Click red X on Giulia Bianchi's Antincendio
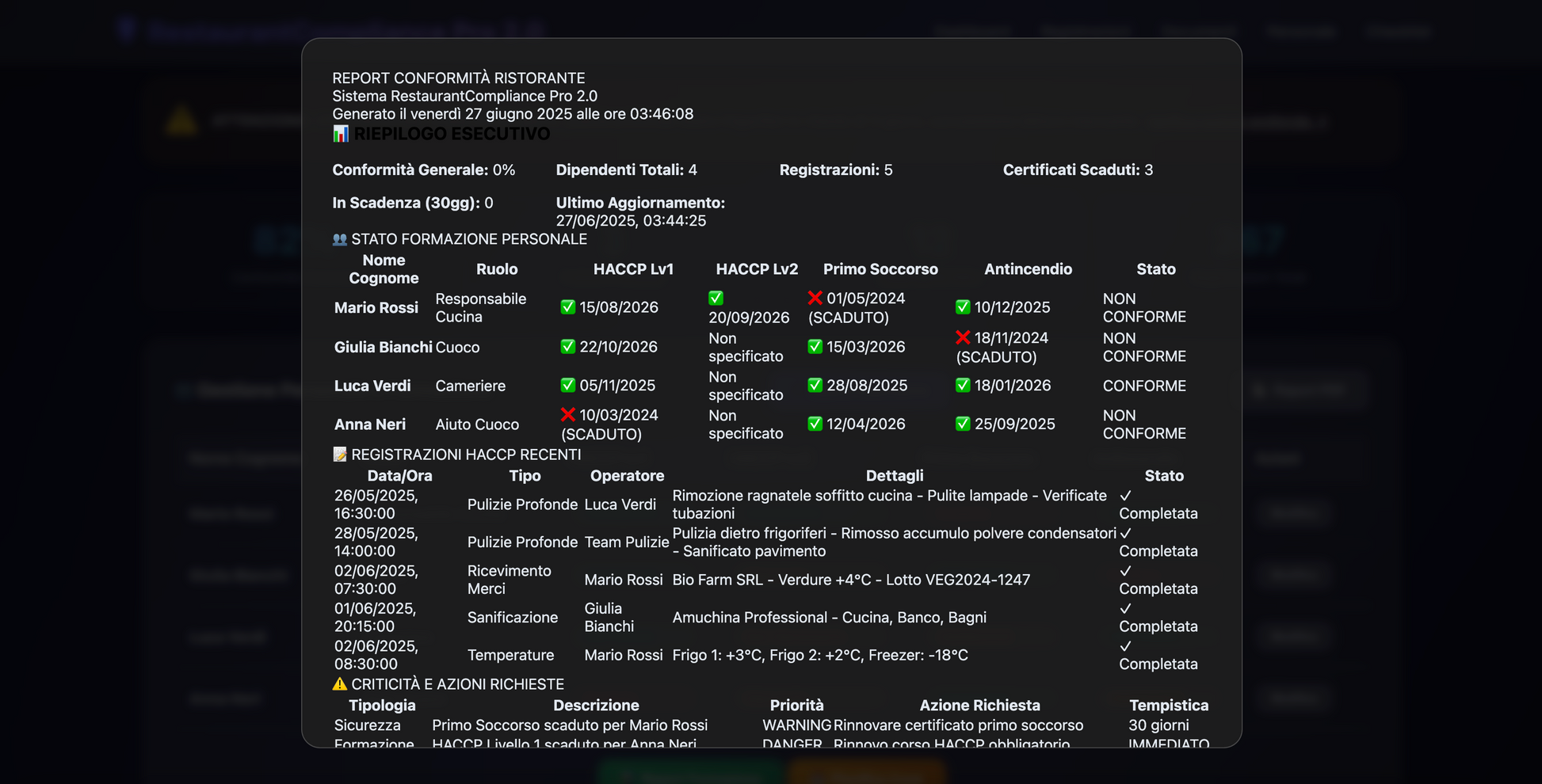 [963, 338]
